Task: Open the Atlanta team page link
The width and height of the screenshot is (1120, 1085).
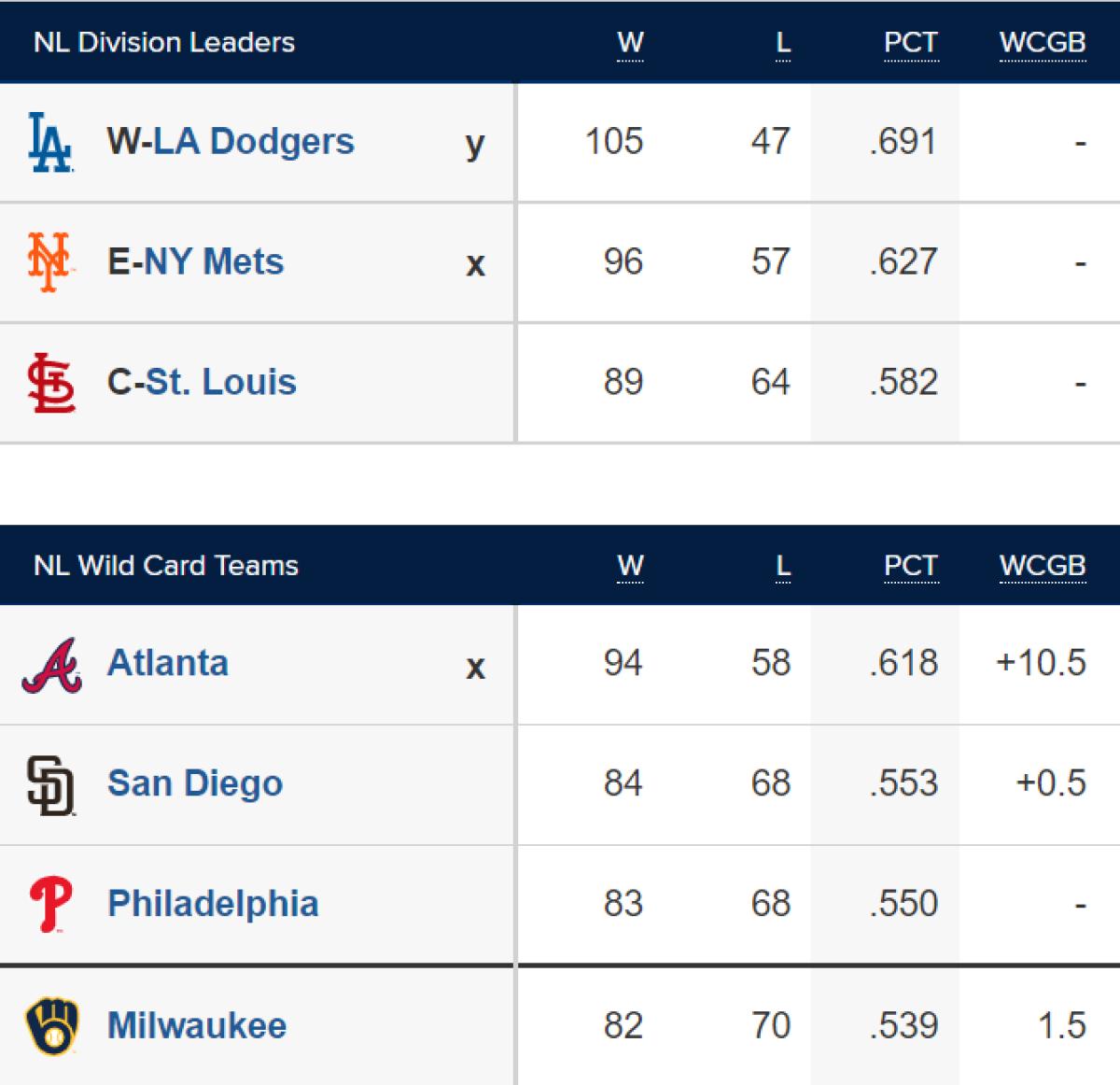Action: click(168, 663)
